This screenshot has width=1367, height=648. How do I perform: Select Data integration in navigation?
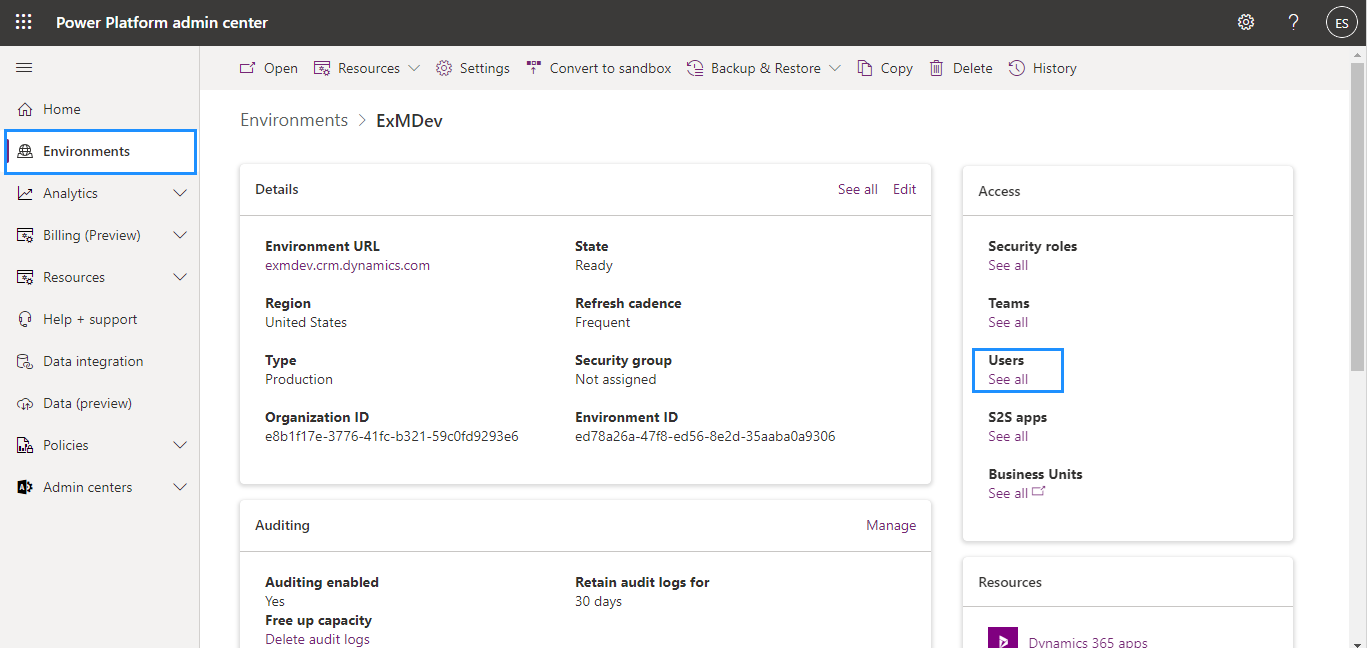click(x=100, y=361)
